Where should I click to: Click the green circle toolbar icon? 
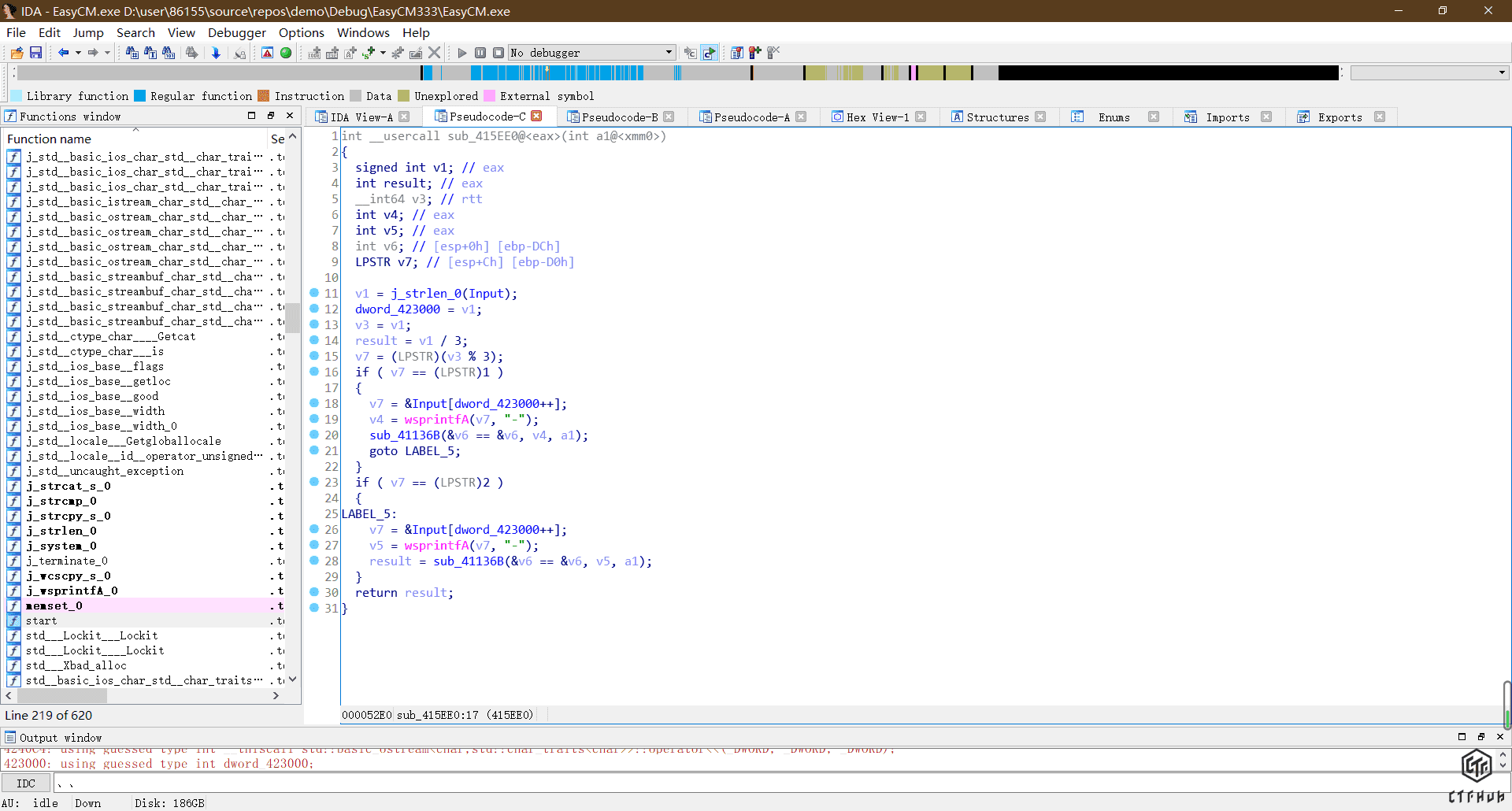click(286, 53)
